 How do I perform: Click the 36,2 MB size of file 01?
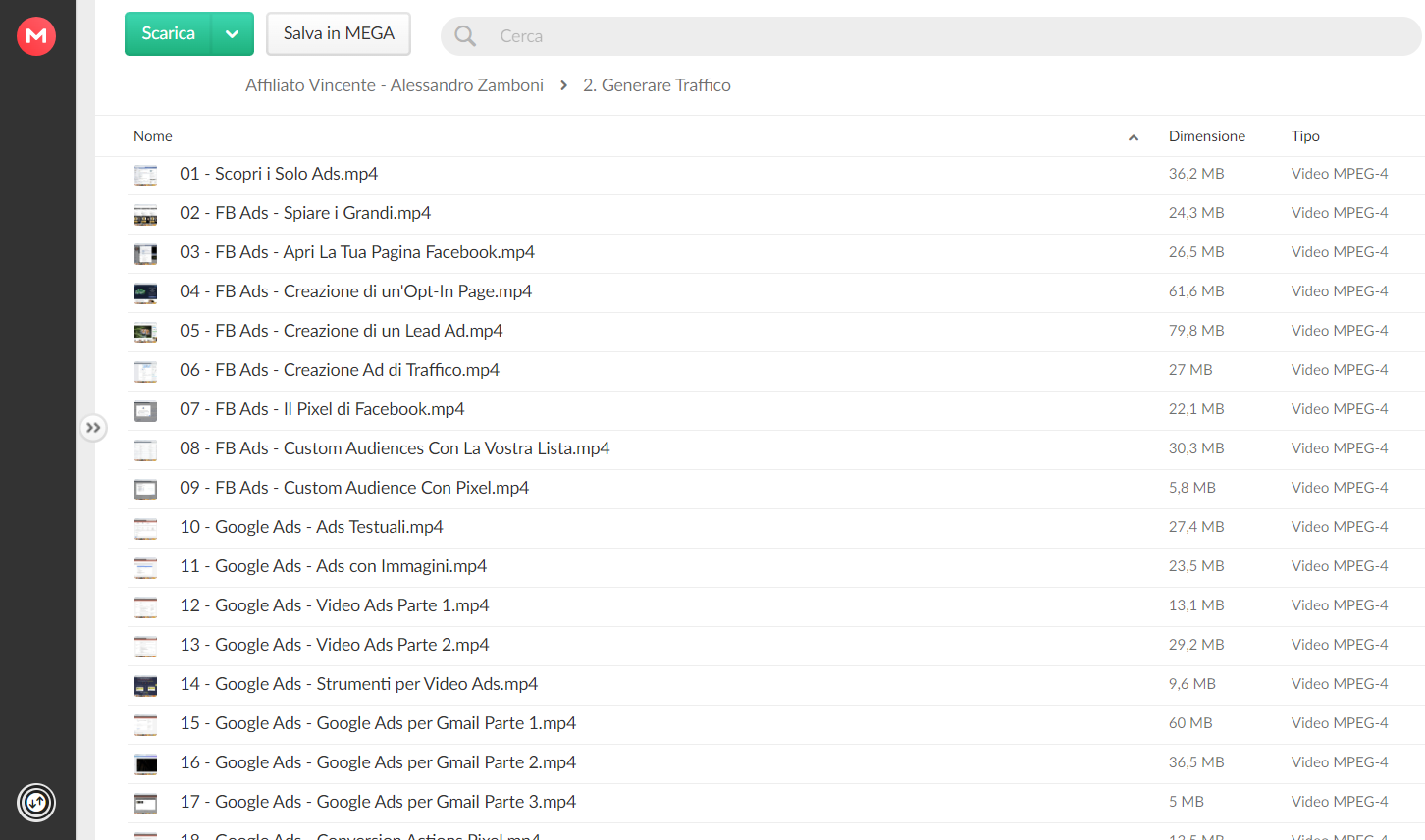coord(1196,174)
